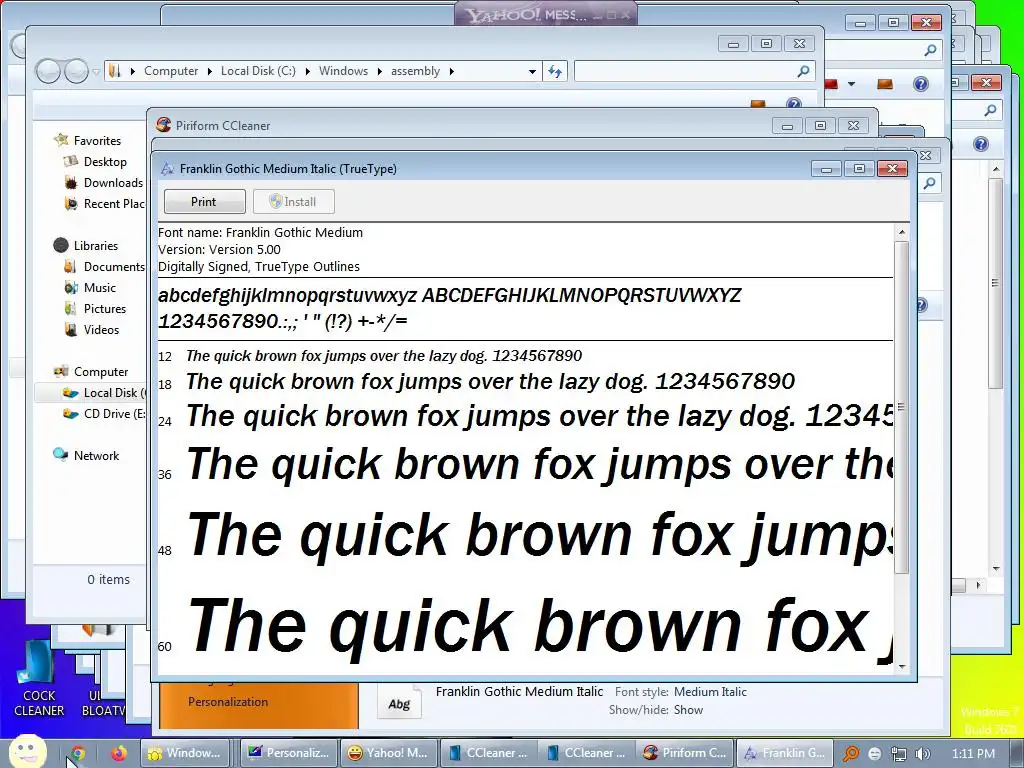Switch to the Personaliz... taskbar button
The height and width of the screenshot is (768, 1024).
pyautogui.click(x=289, y=753)
